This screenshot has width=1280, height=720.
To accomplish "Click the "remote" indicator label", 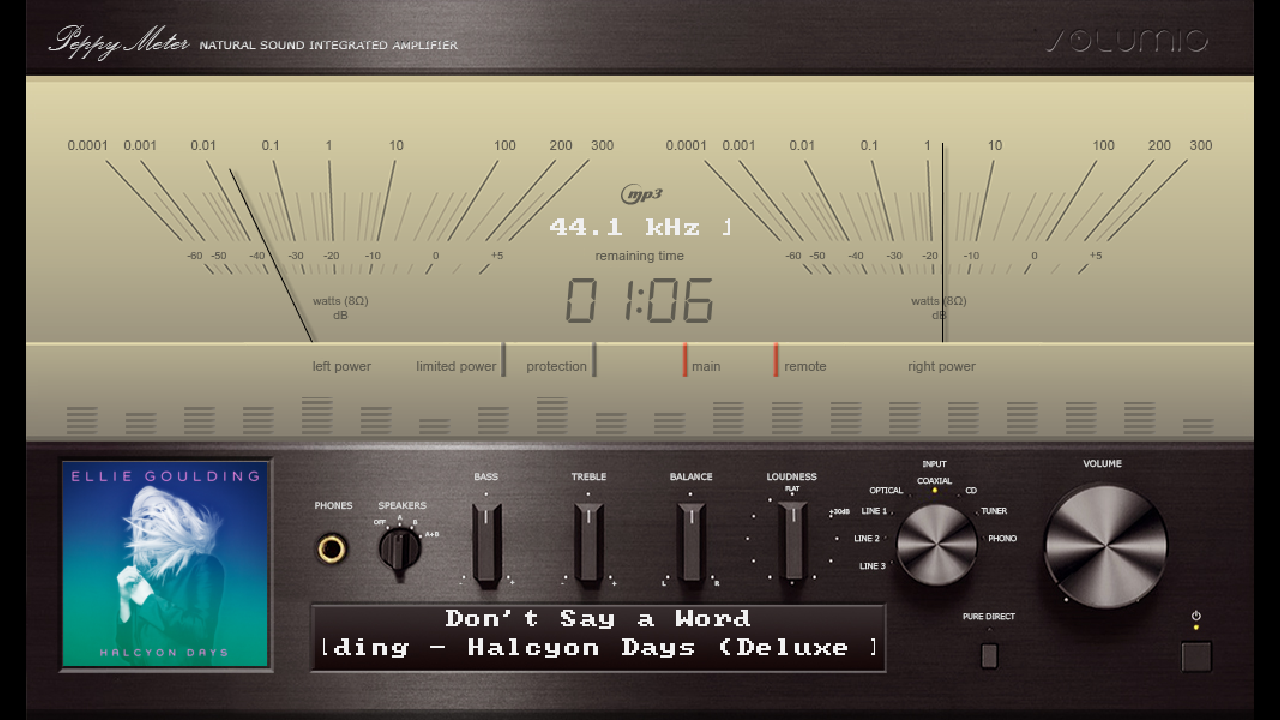I will (805, 367).
